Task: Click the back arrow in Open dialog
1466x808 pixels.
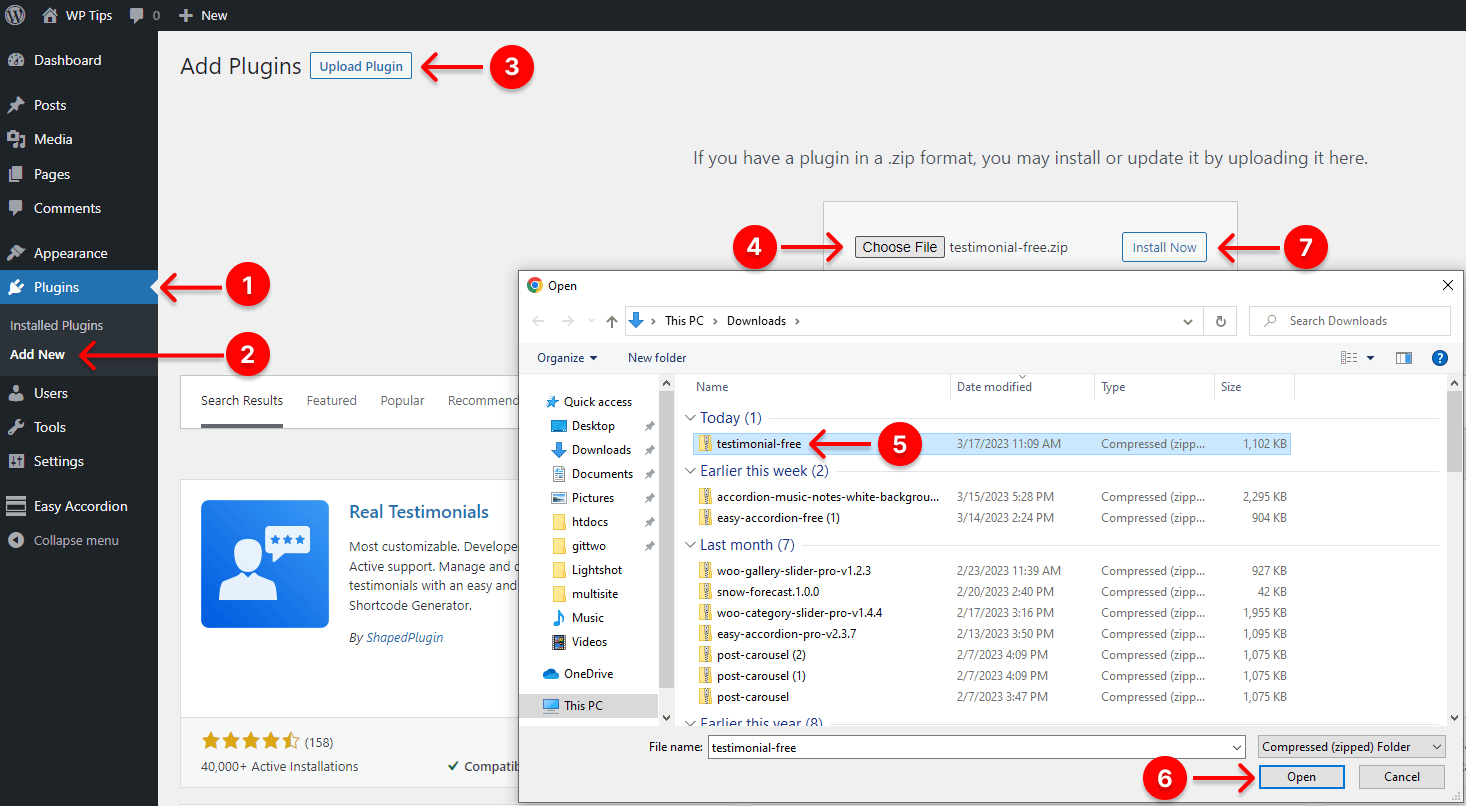Action: (539, 321)
